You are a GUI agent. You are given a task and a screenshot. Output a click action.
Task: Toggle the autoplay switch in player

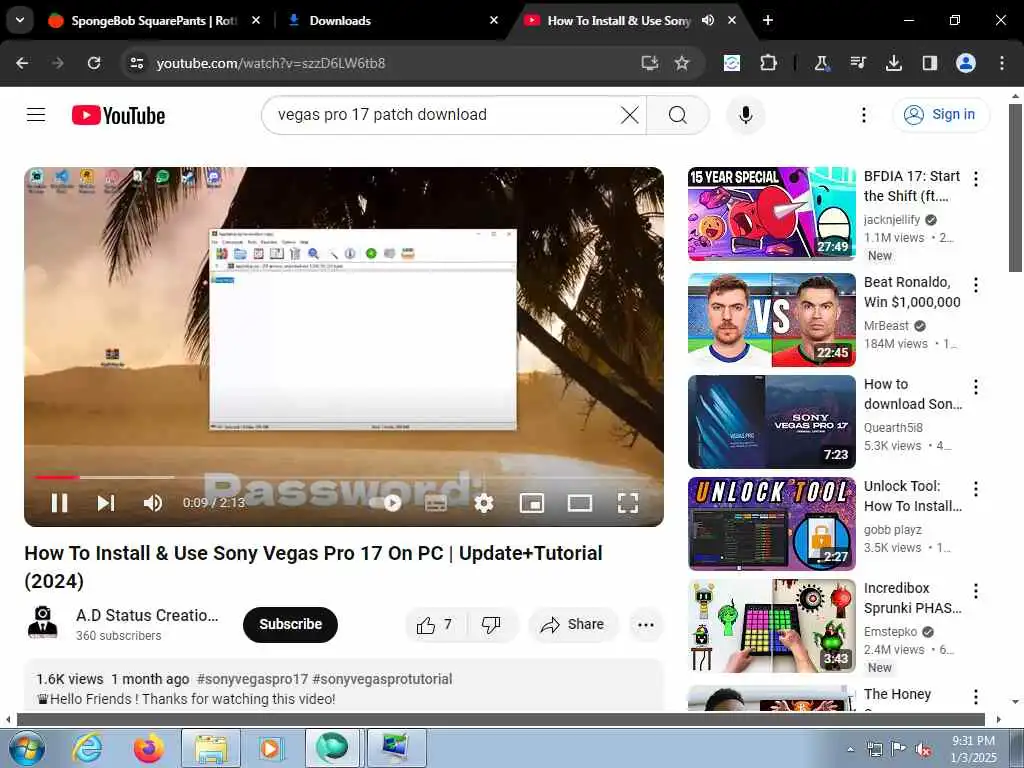point(387,503)
